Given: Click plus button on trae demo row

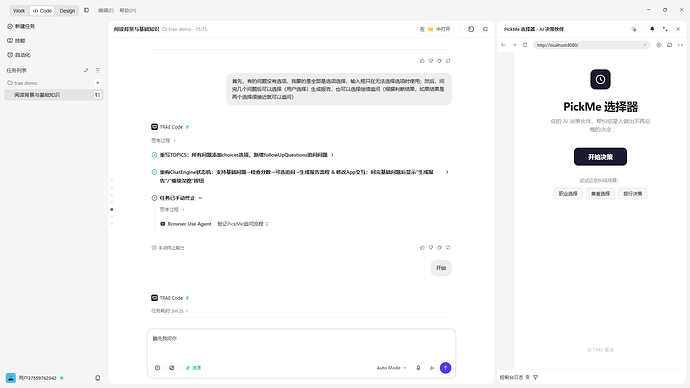Looking at the screenshot, I should (98, 83).
